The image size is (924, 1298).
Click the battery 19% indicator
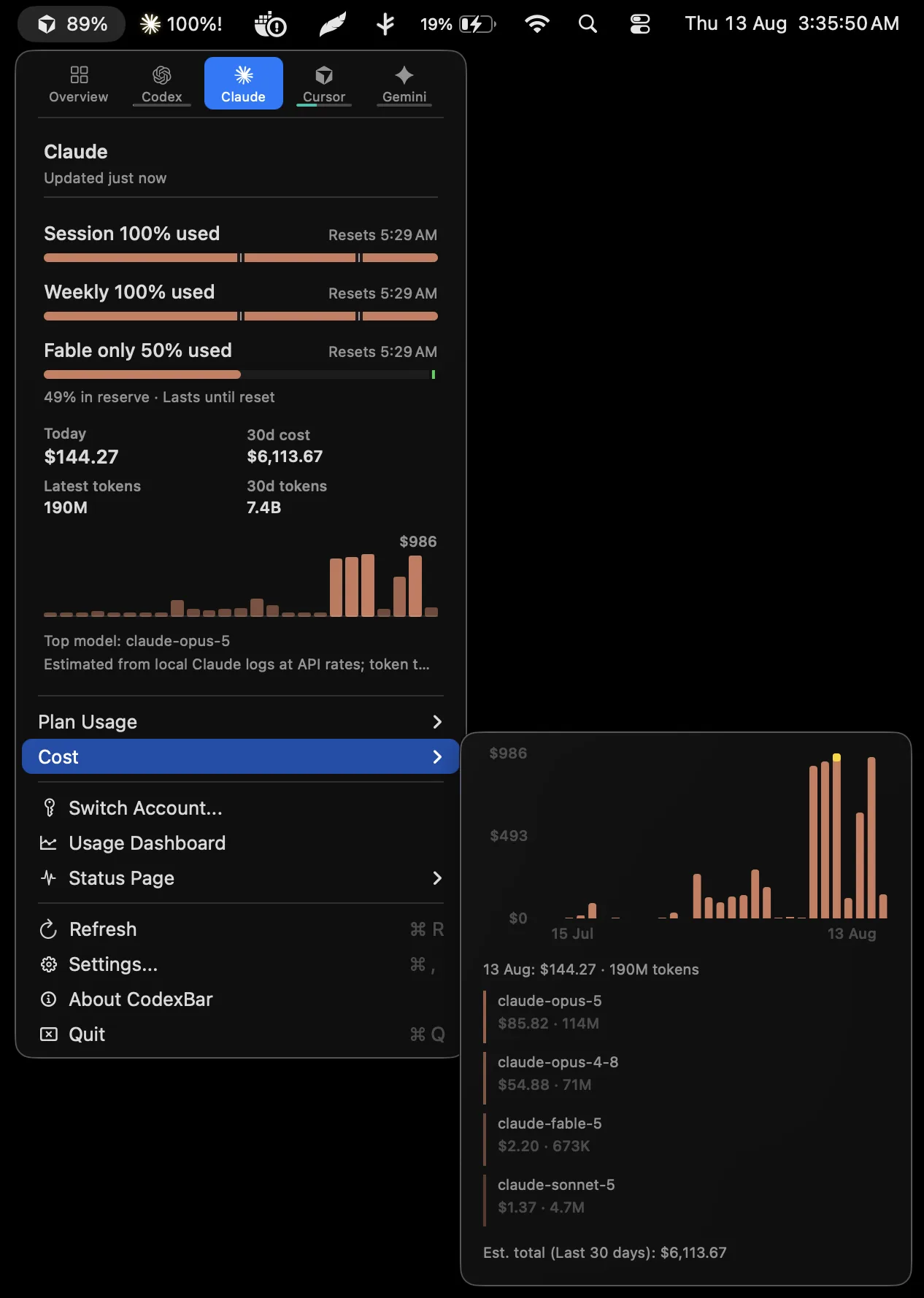tap(458, 24)
